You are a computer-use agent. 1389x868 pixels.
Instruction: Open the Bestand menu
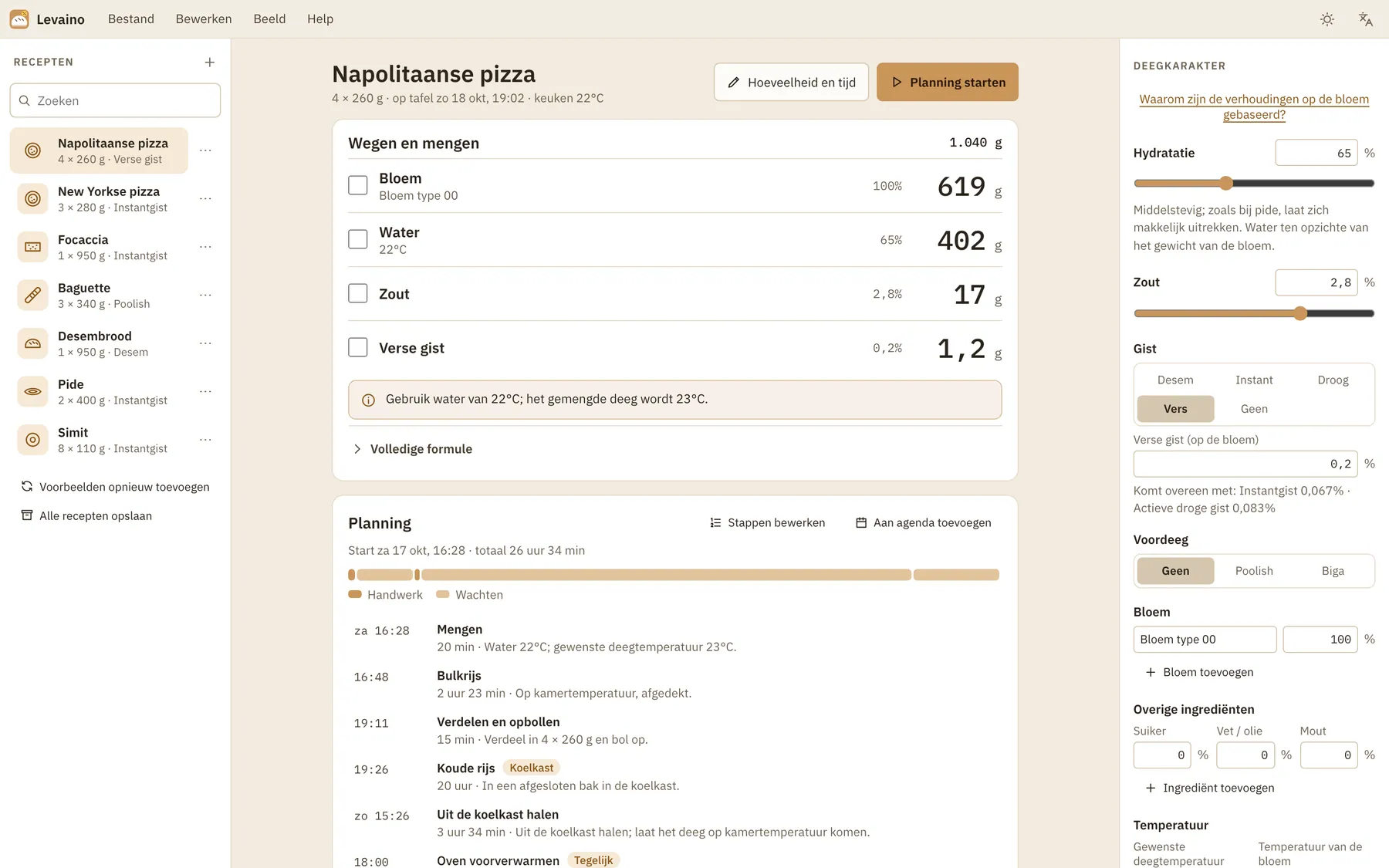[x=131, y=19]
